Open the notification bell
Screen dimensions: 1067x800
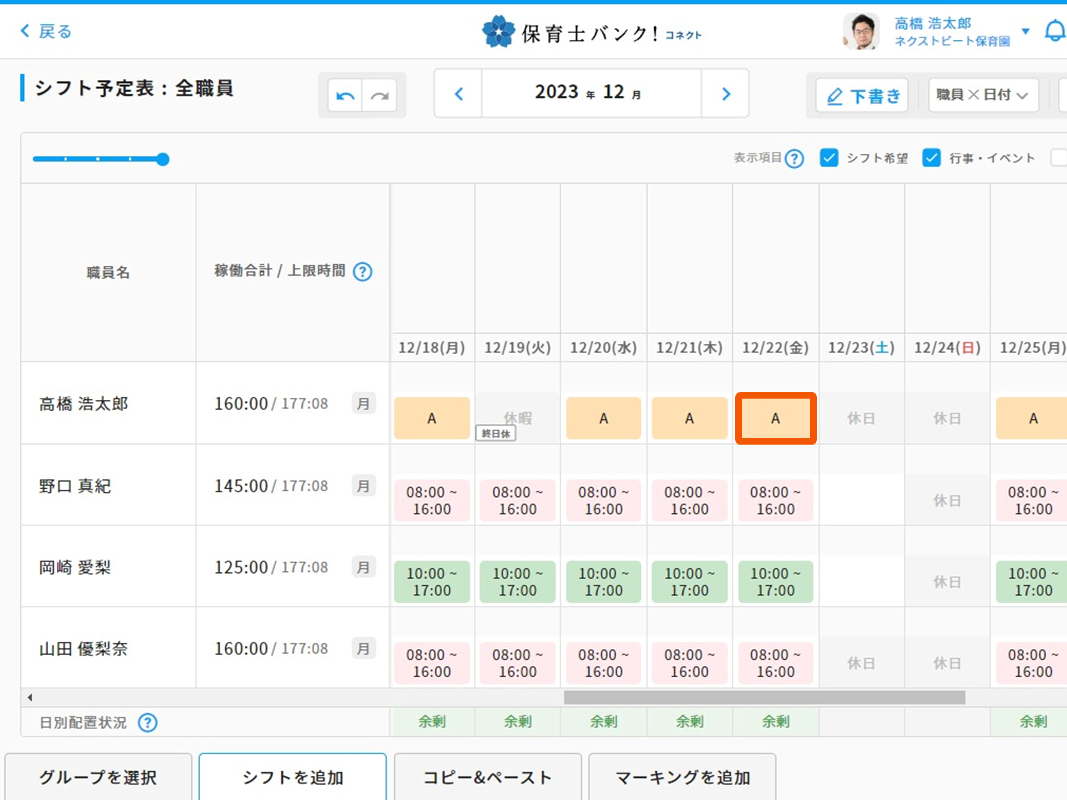click(x=1054, y=31)
